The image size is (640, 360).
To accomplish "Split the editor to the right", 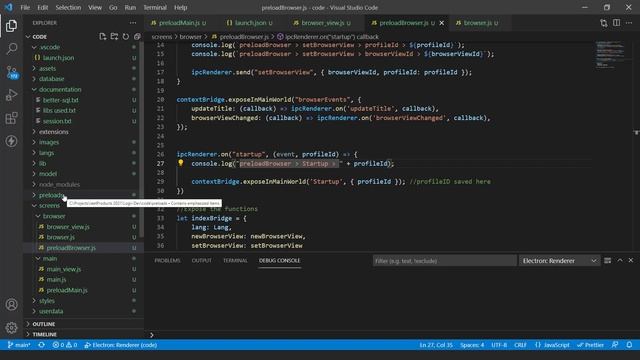I will (616, 23).
